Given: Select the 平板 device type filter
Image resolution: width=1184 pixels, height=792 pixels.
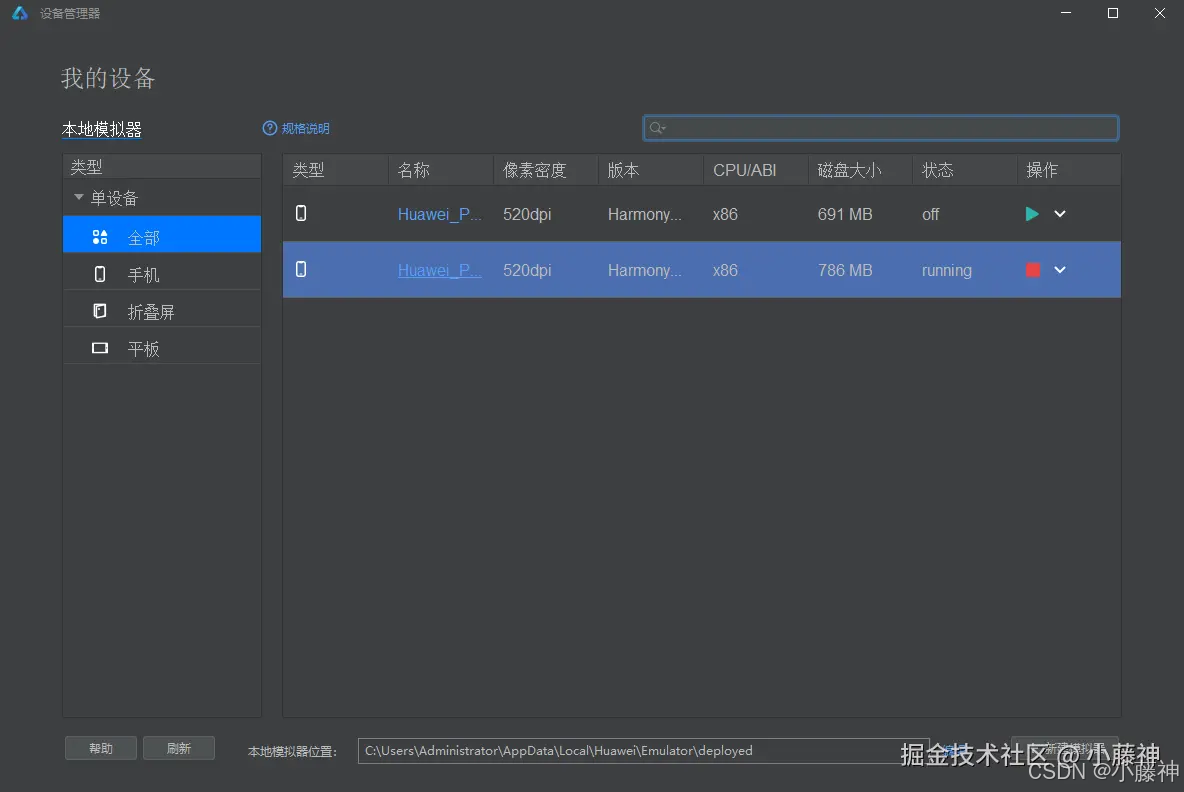Looking at the screenshot, I should [143, 347].
